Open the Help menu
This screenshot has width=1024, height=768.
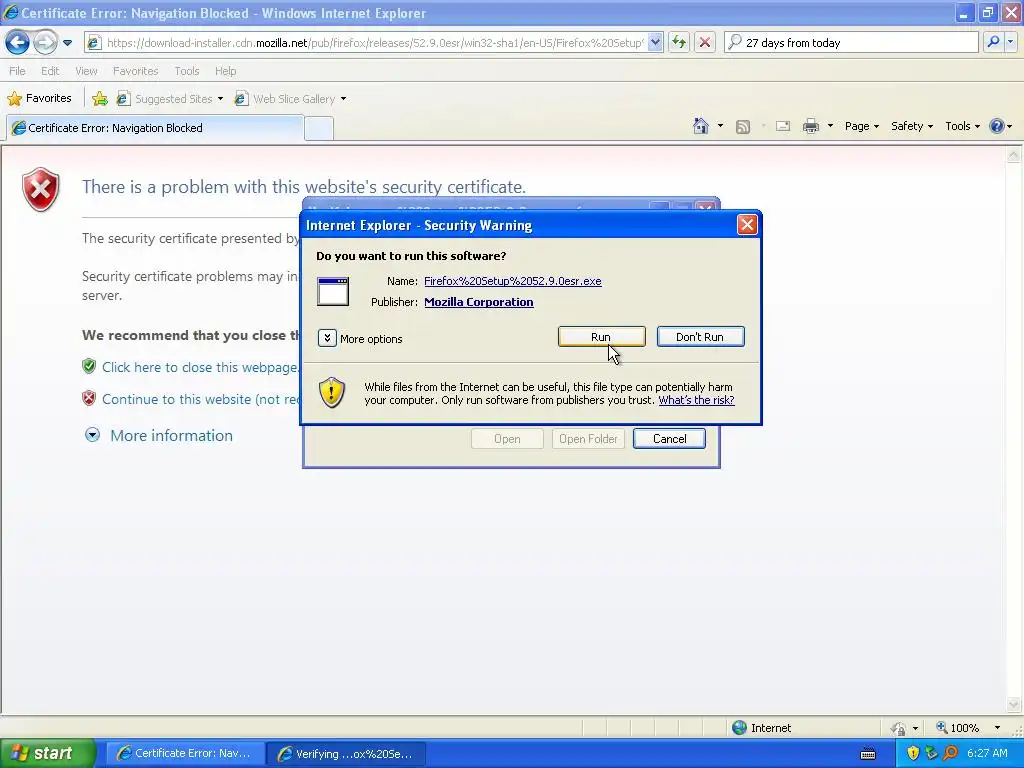tap(225, 71)
